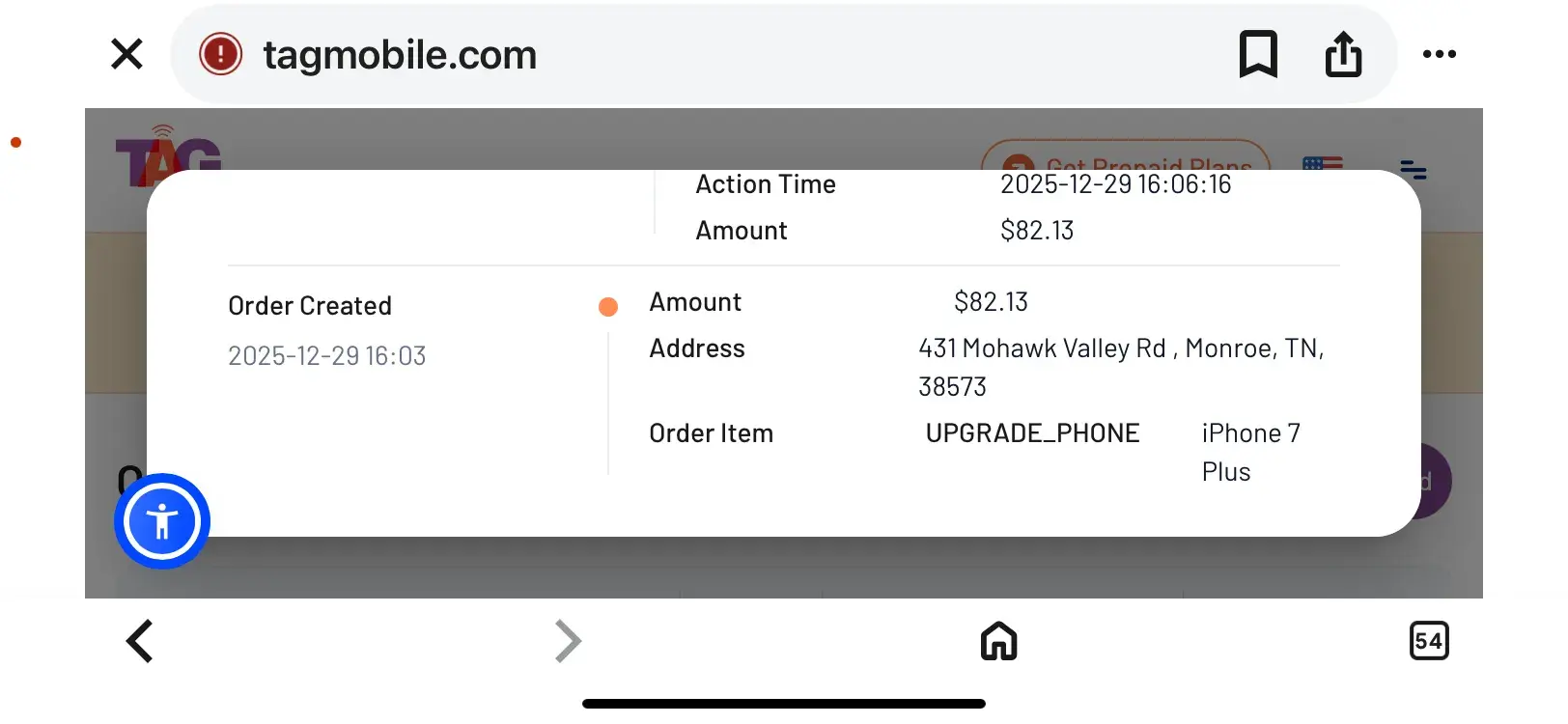The width and height of the screenshot is (1568, 724).
Task: Close the in-app browser with X
Action: (x=126, y=54)
